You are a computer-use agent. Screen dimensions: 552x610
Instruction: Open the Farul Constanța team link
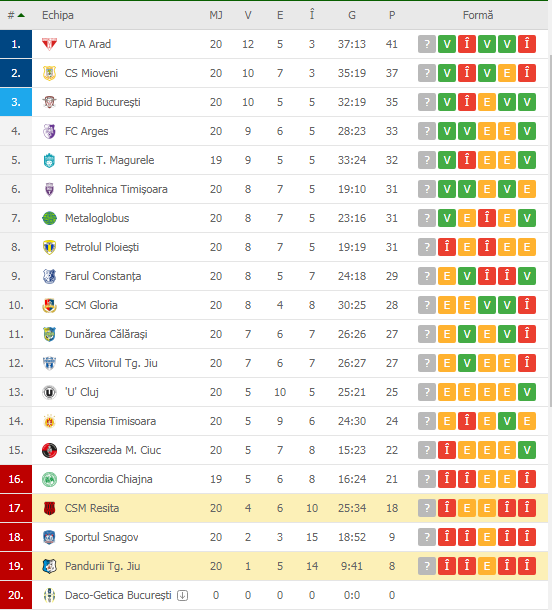(x=103, y=276)
